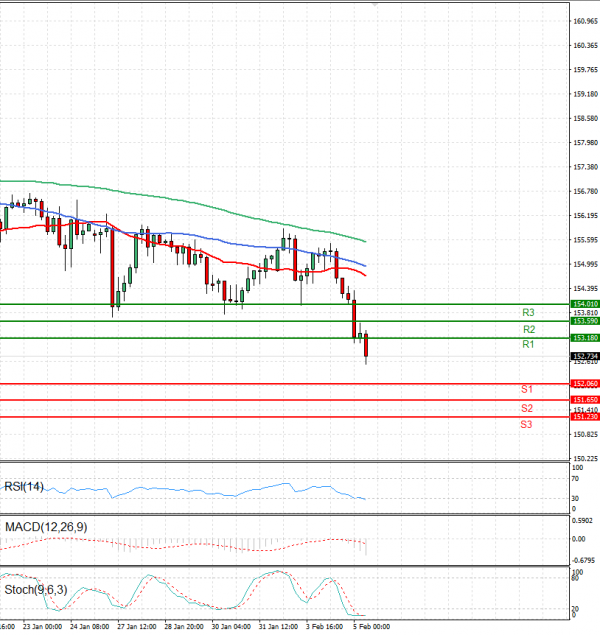Click the -0.6795 MACD scale value
Screen dimensions: 600x635
click(583, 560)
